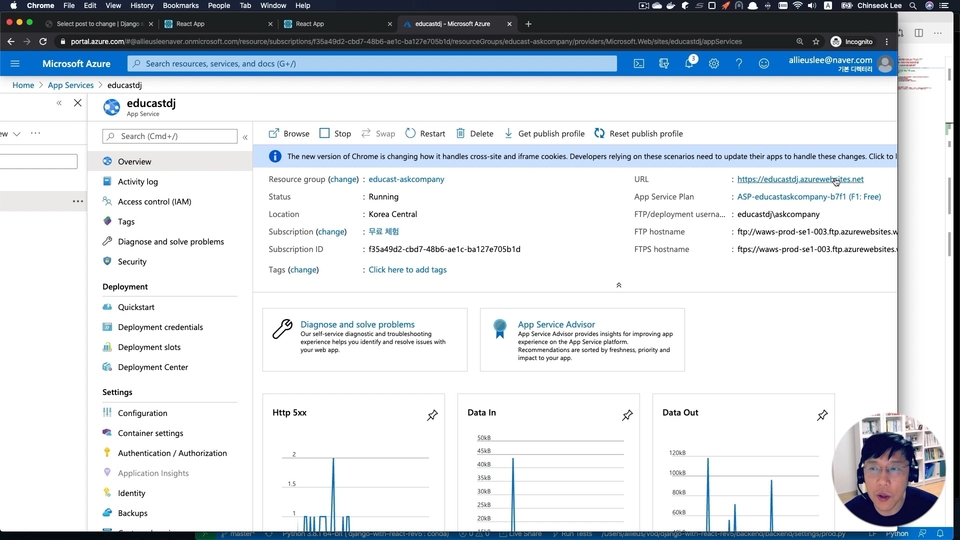The height and width of the screenshot is (540, 960).
Task: Open a new Chrome tab
Action: click(528, 24)
